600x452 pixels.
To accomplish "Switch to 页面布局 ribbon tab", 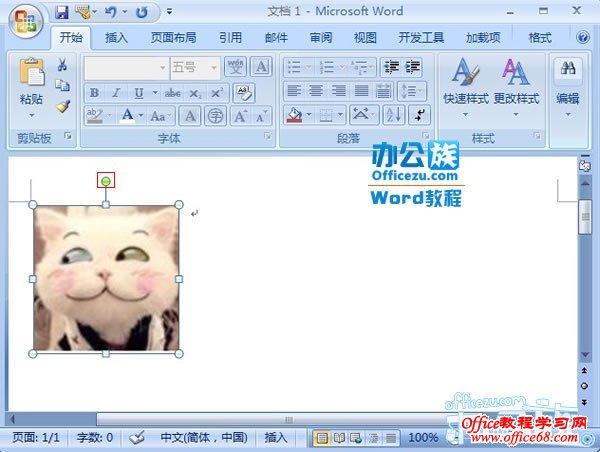I will tap(173, 38).
